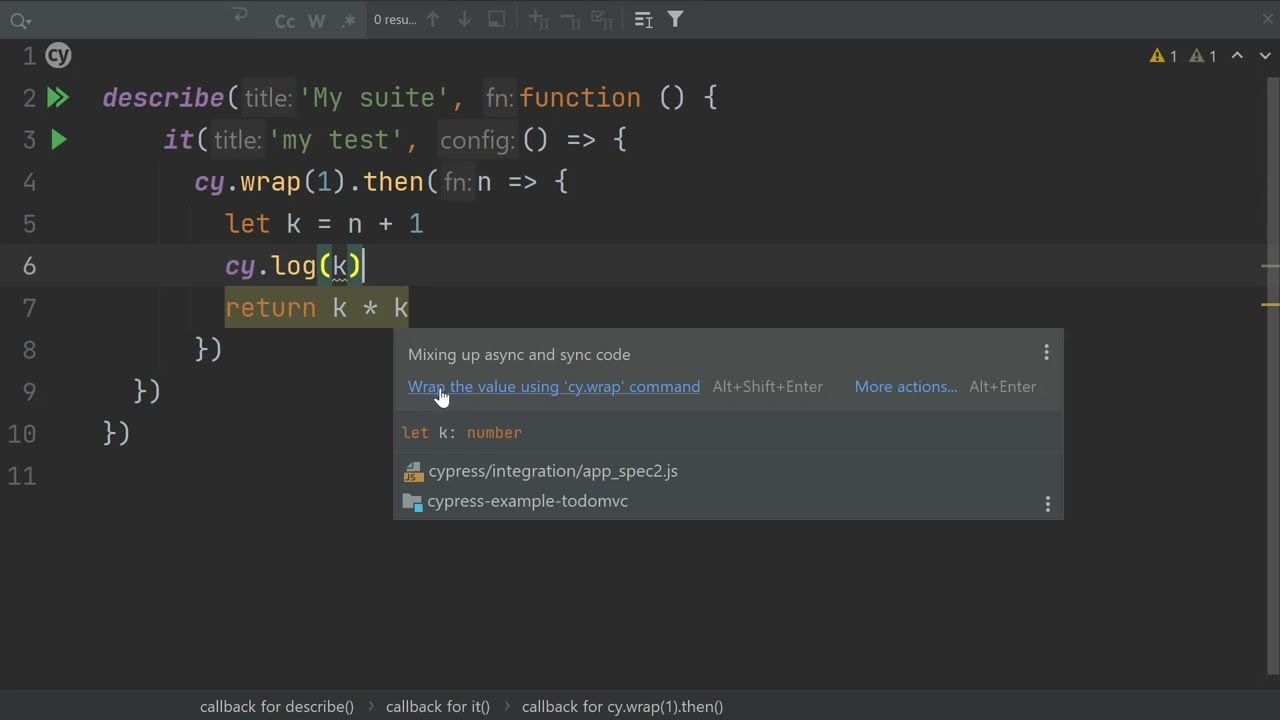Click 'Mixing up async and sync code' message

point(519,355)
